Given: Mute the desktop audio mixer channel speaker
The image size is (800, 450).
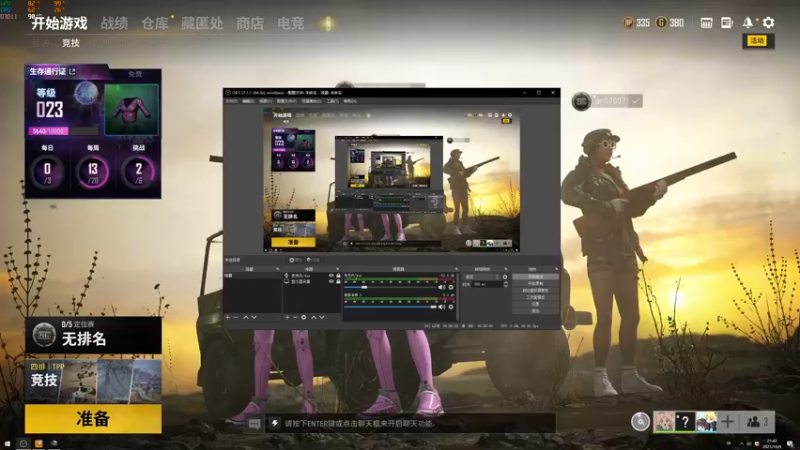Looking at the screenshot, I should (x=441, y=307).
